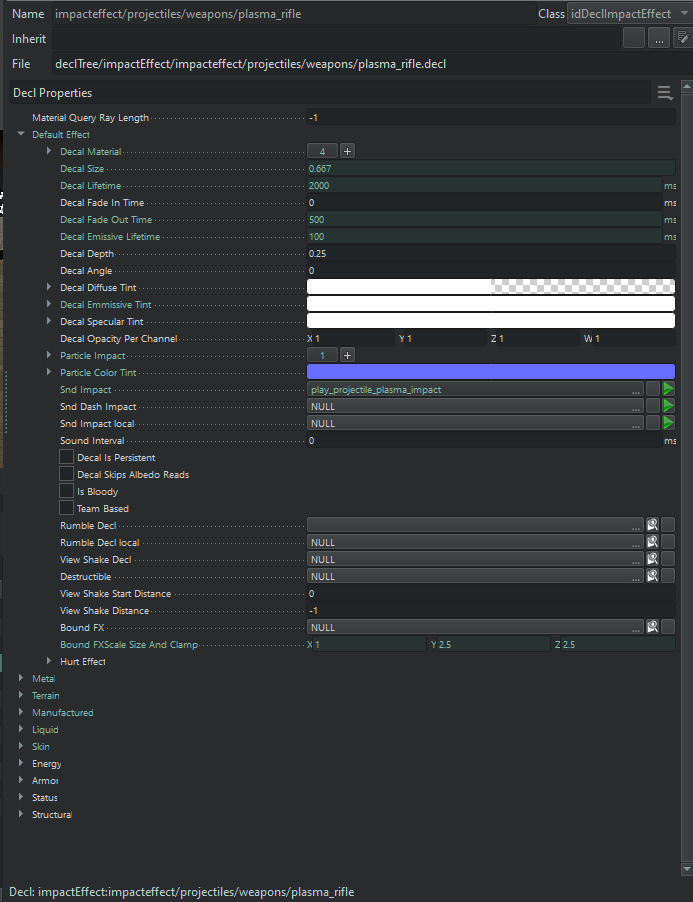
Task: Edit the Decal Size value 0.667
Action: point(491,169)
